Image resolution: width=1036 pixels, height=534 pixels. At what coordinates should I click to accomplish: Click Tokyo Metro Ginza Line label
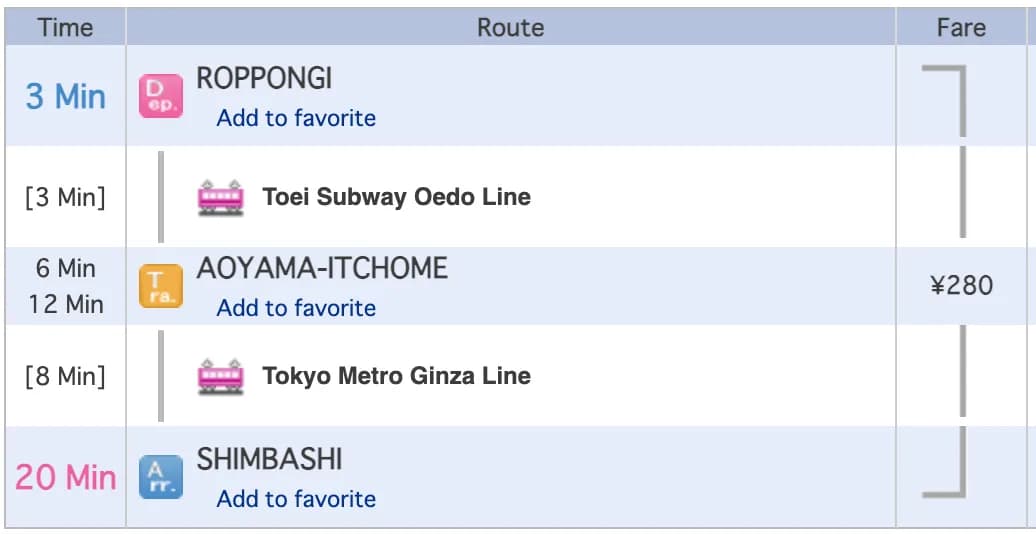(396, 376)
